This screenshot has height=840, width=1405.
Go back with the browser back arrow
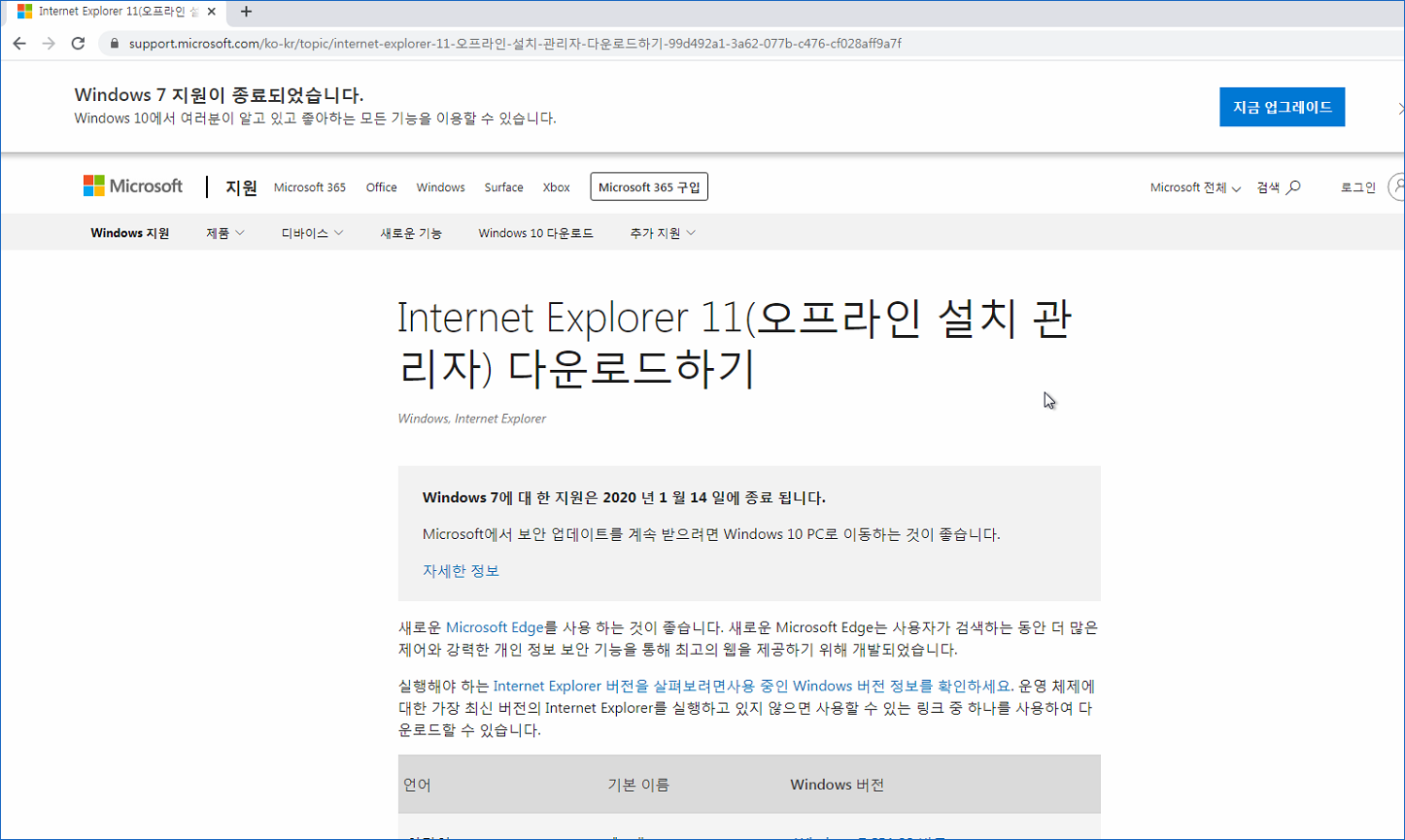click(x=19, y=44)
